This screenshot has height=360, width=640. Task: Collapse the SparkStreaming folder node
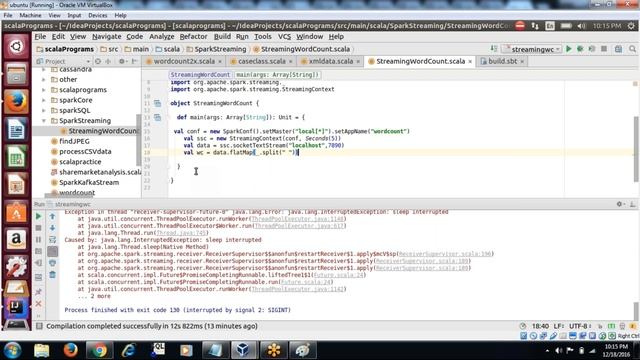[x=44, y=121]
